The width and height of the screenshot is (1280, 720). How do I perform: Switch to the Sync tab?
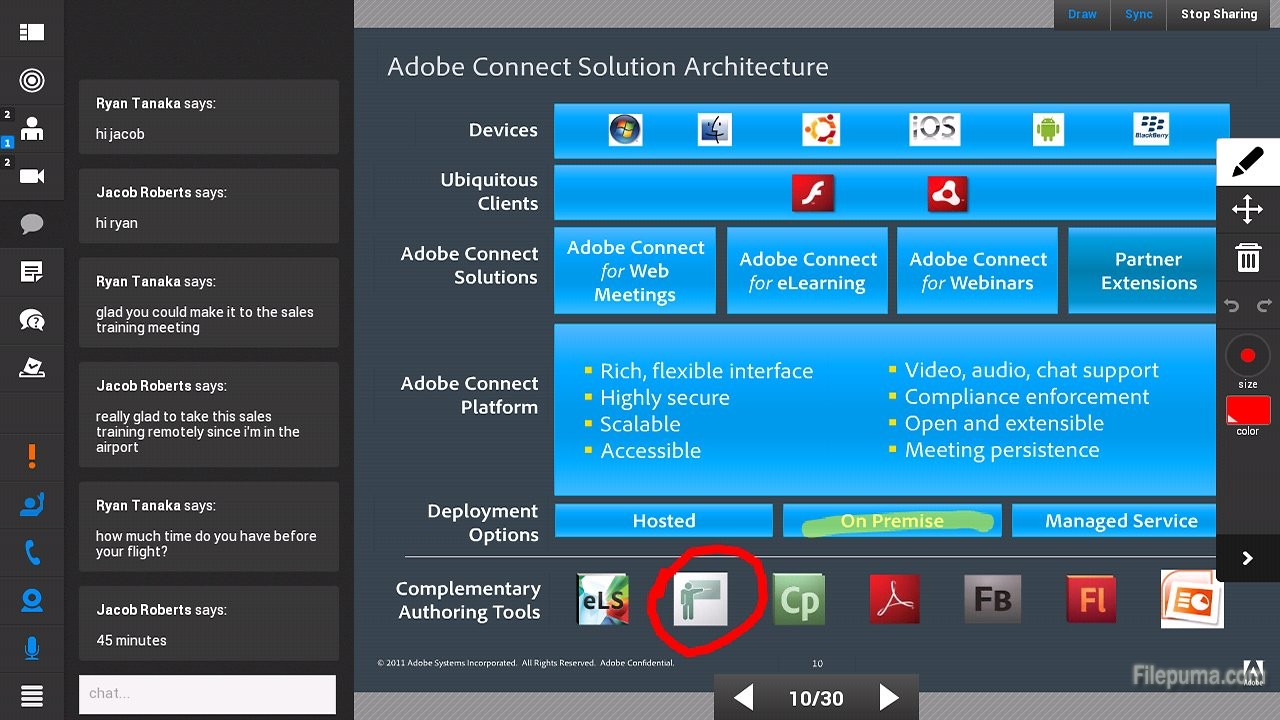(1138, 14)
